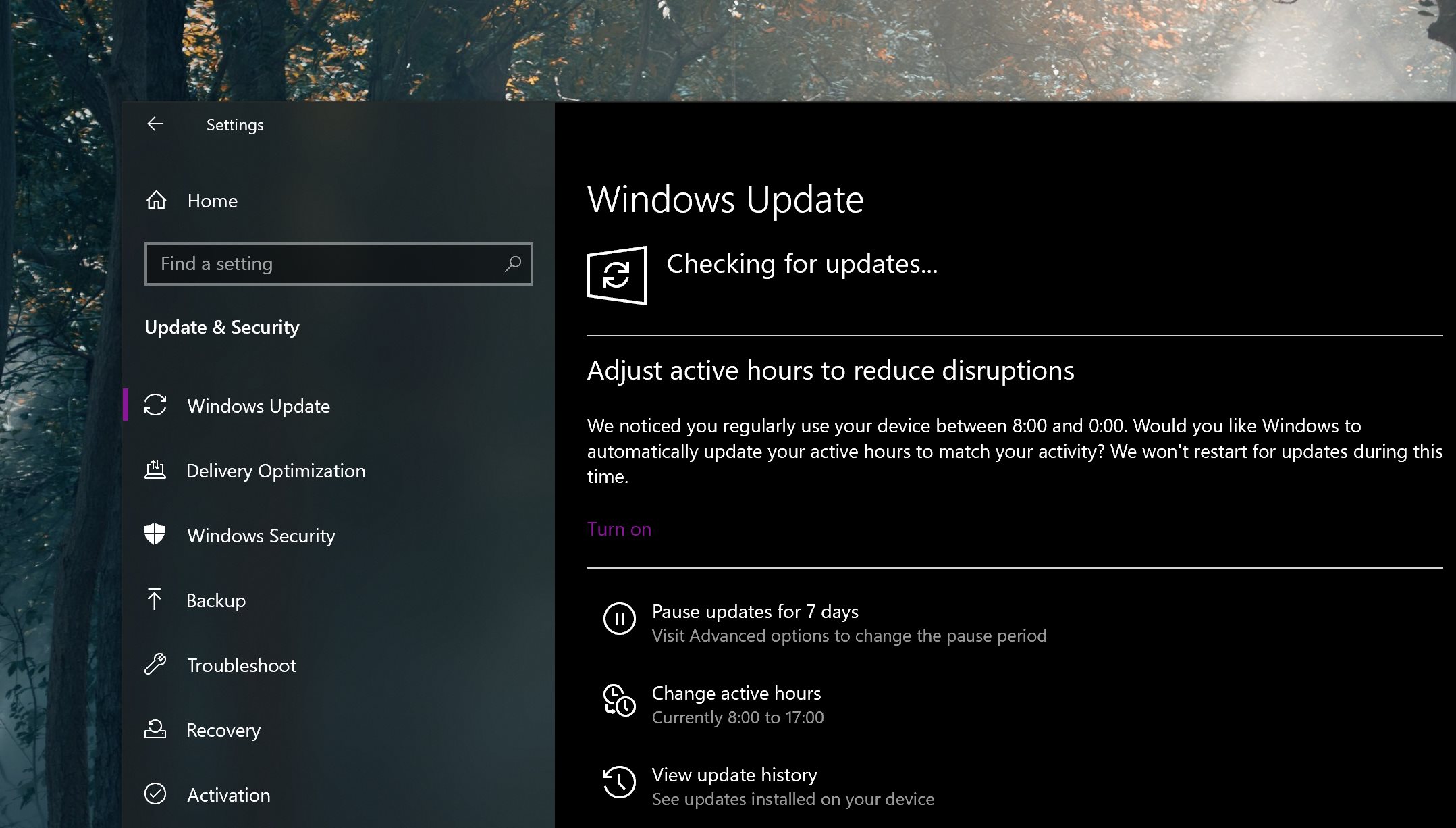Open the Windows Security page
The height and width of the screenshot is (828, 1456).
point(338,535)
